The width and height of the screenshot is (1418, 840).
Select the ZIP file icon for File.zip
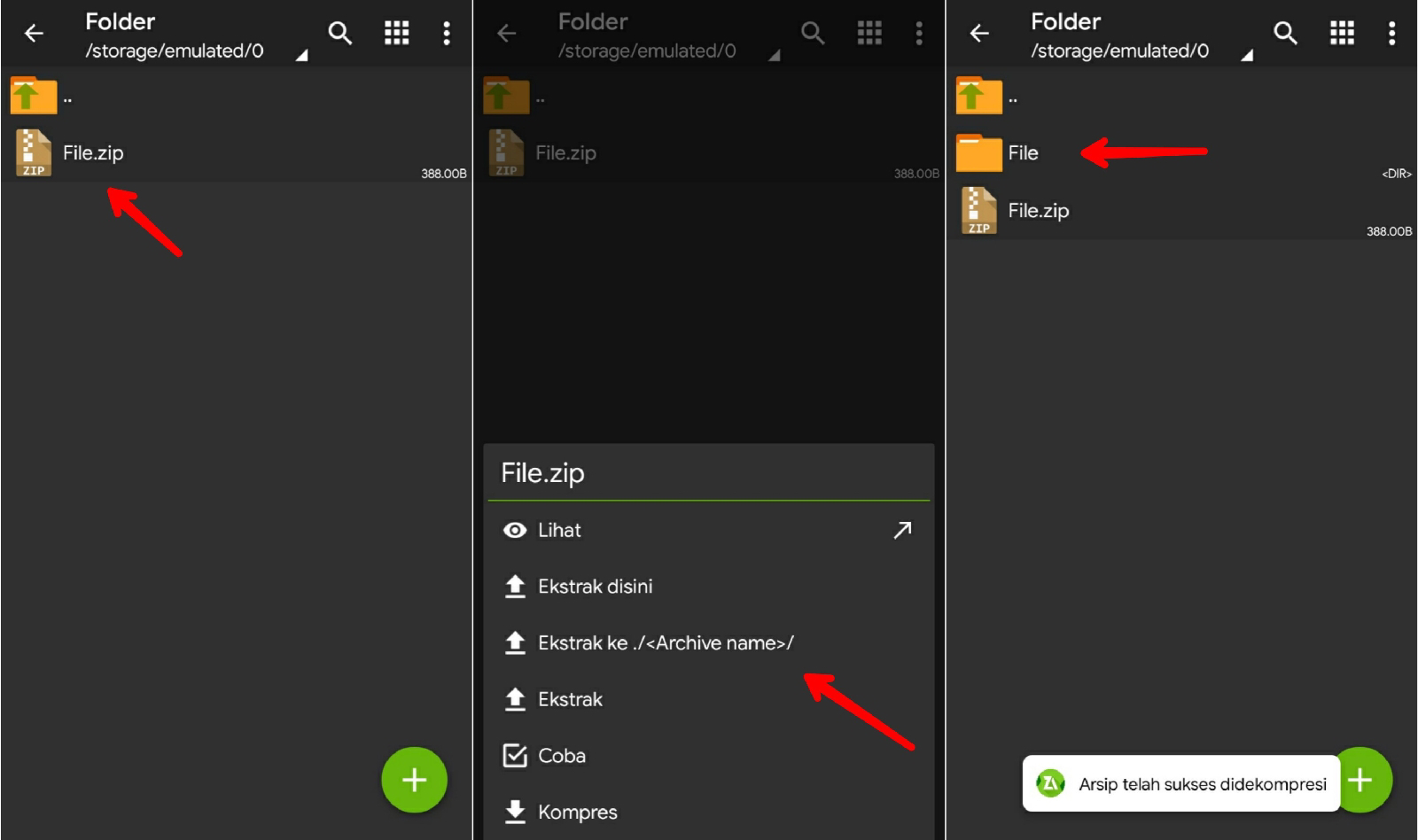(x=32, y=152)
